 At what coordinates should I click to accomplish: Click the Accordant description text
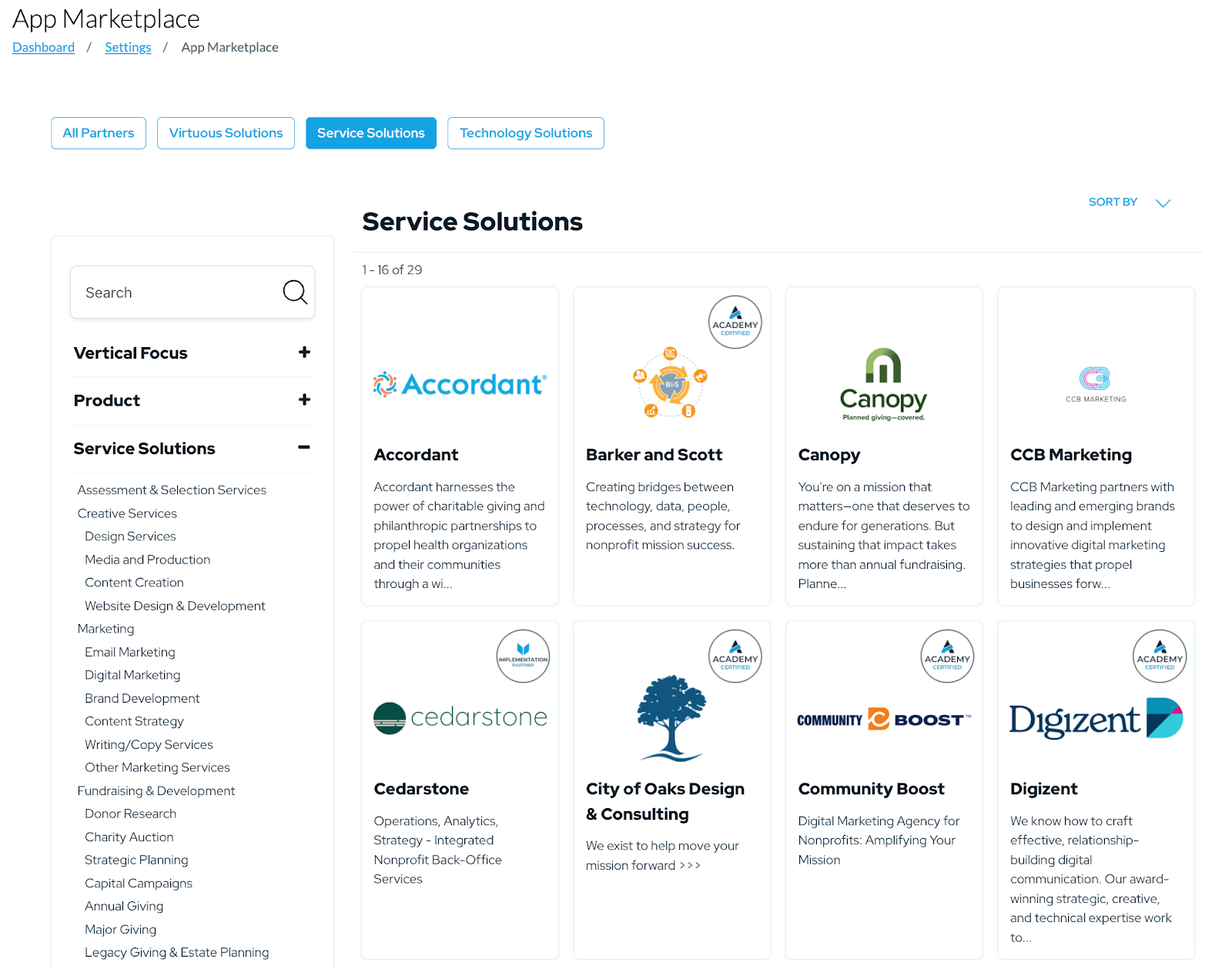(x=459, y=535)
